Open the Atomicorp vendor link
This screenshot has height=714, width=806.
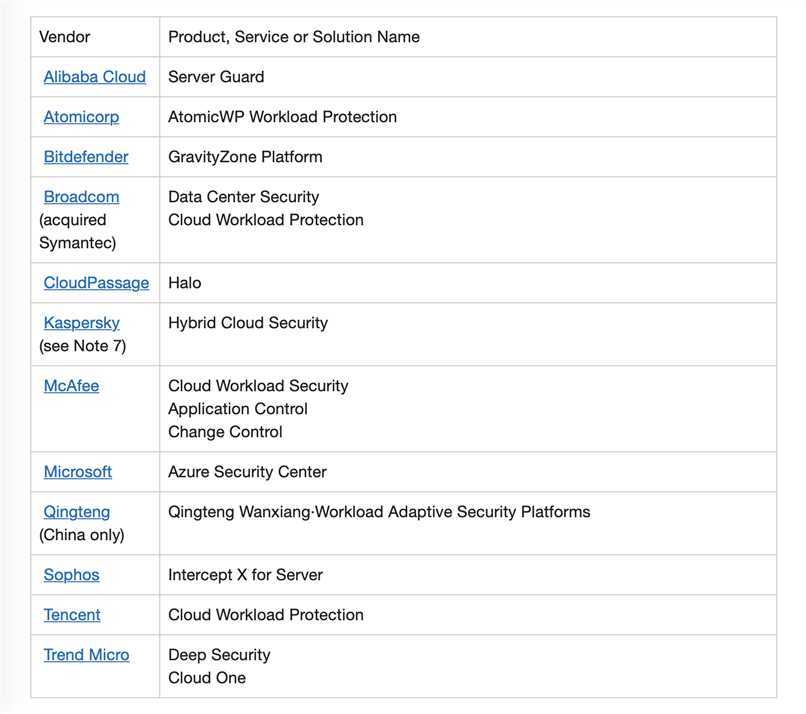tap(81, 117)
